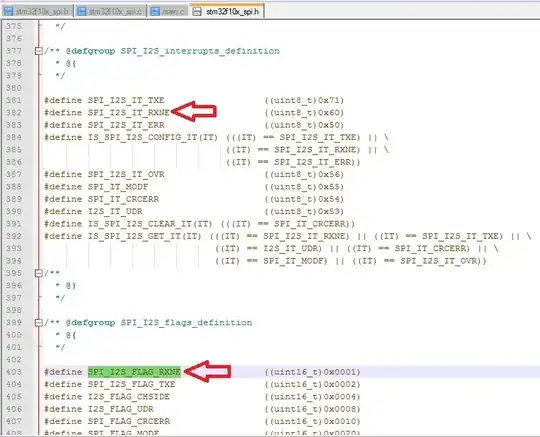Place cursor on SPI_I2S_IT_TXE define name
The width and height of the screenshot is (540, 437).
tap(126, 100)
